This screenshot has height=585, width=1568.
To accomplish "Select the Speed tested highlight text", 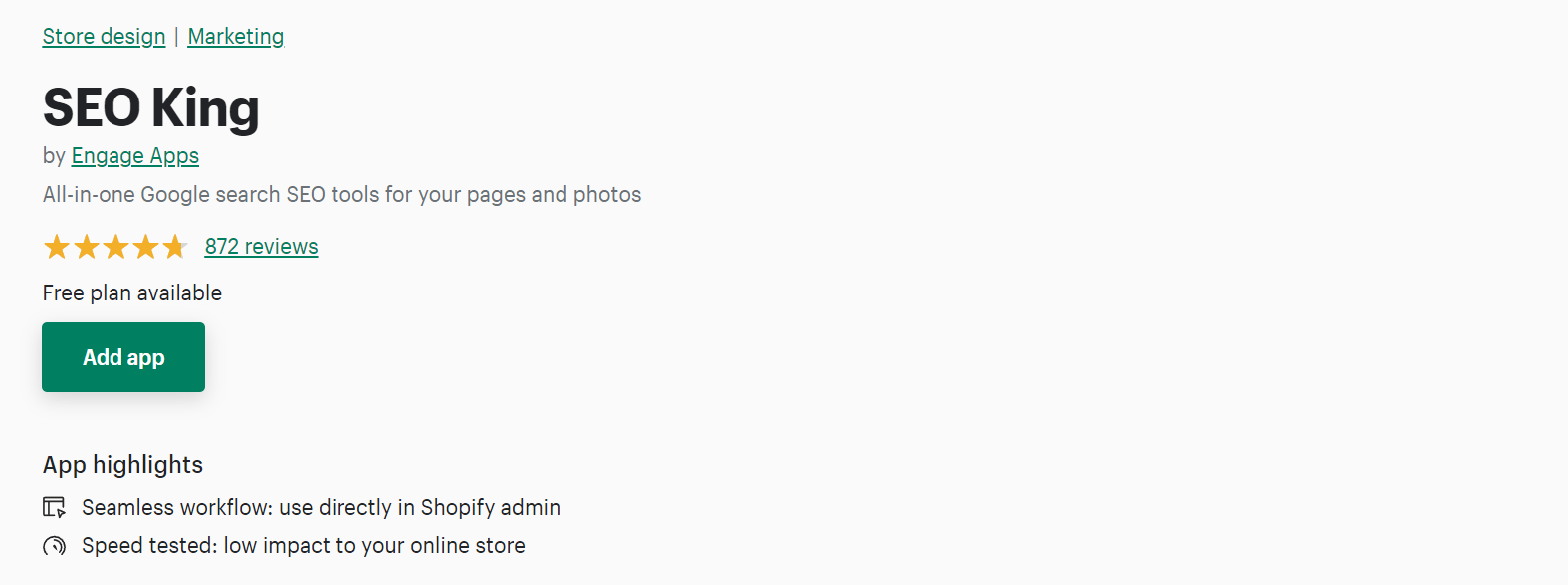I will (x=303, y=546).
